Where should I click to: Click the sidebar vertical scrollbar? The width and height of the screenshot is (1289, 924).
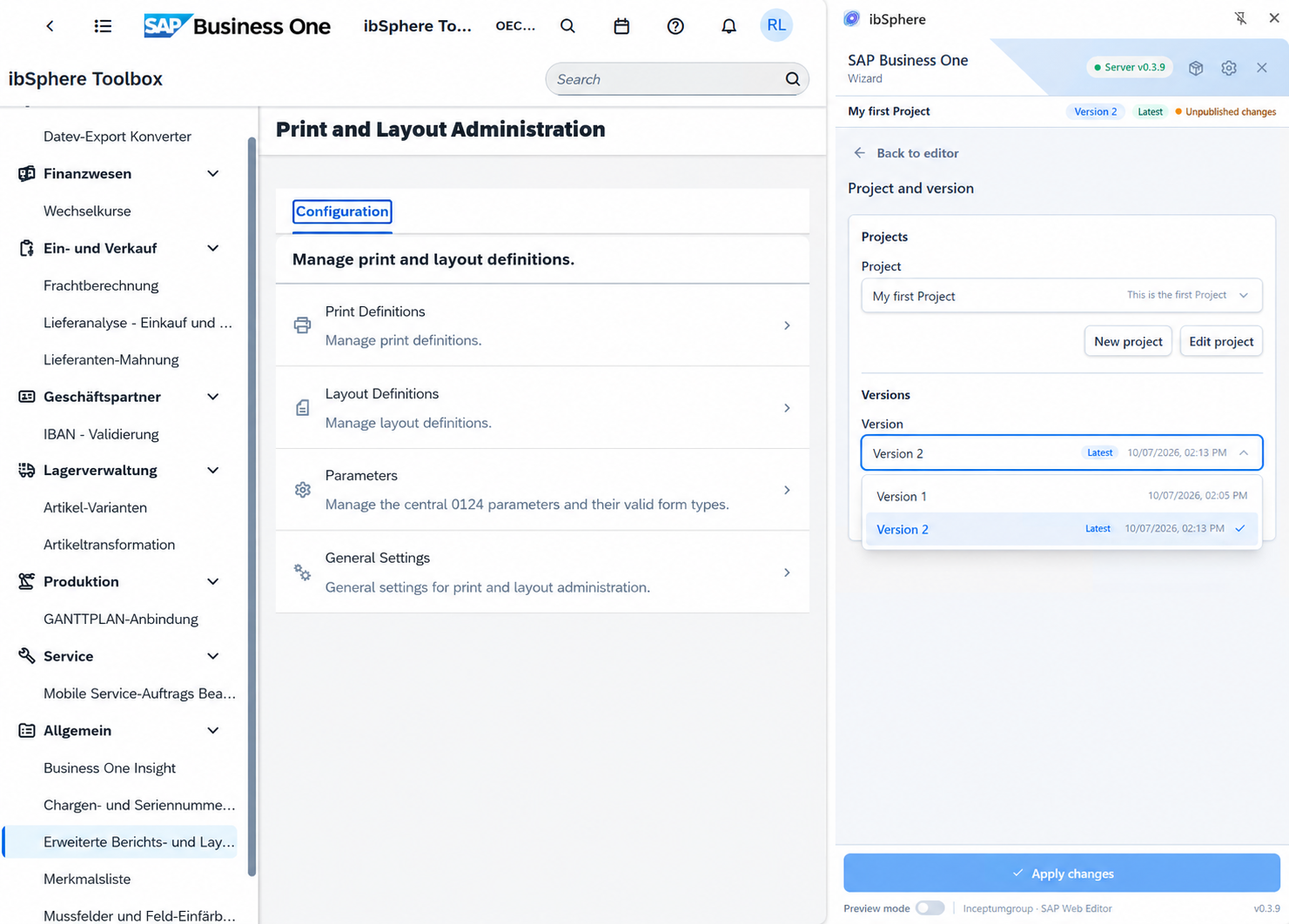click(252, 505)
